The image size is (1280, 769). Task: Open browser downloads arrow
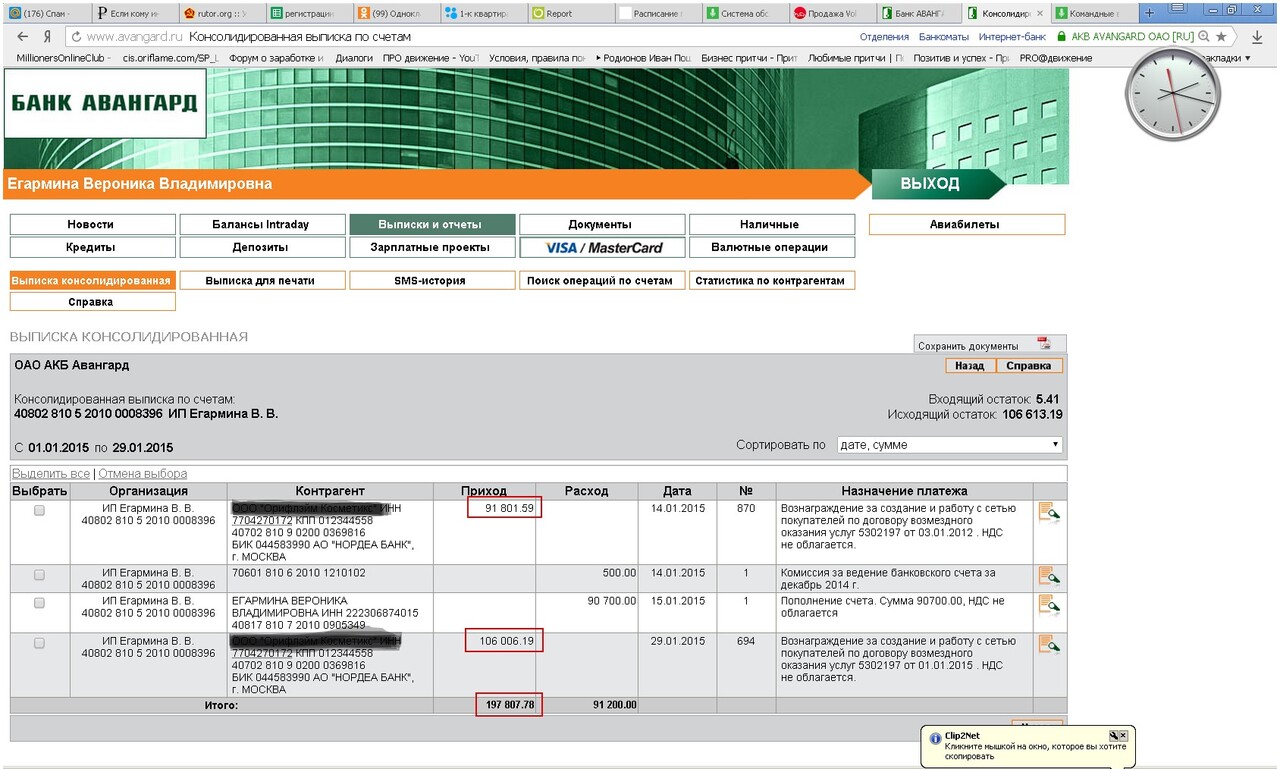point(1257,37)
